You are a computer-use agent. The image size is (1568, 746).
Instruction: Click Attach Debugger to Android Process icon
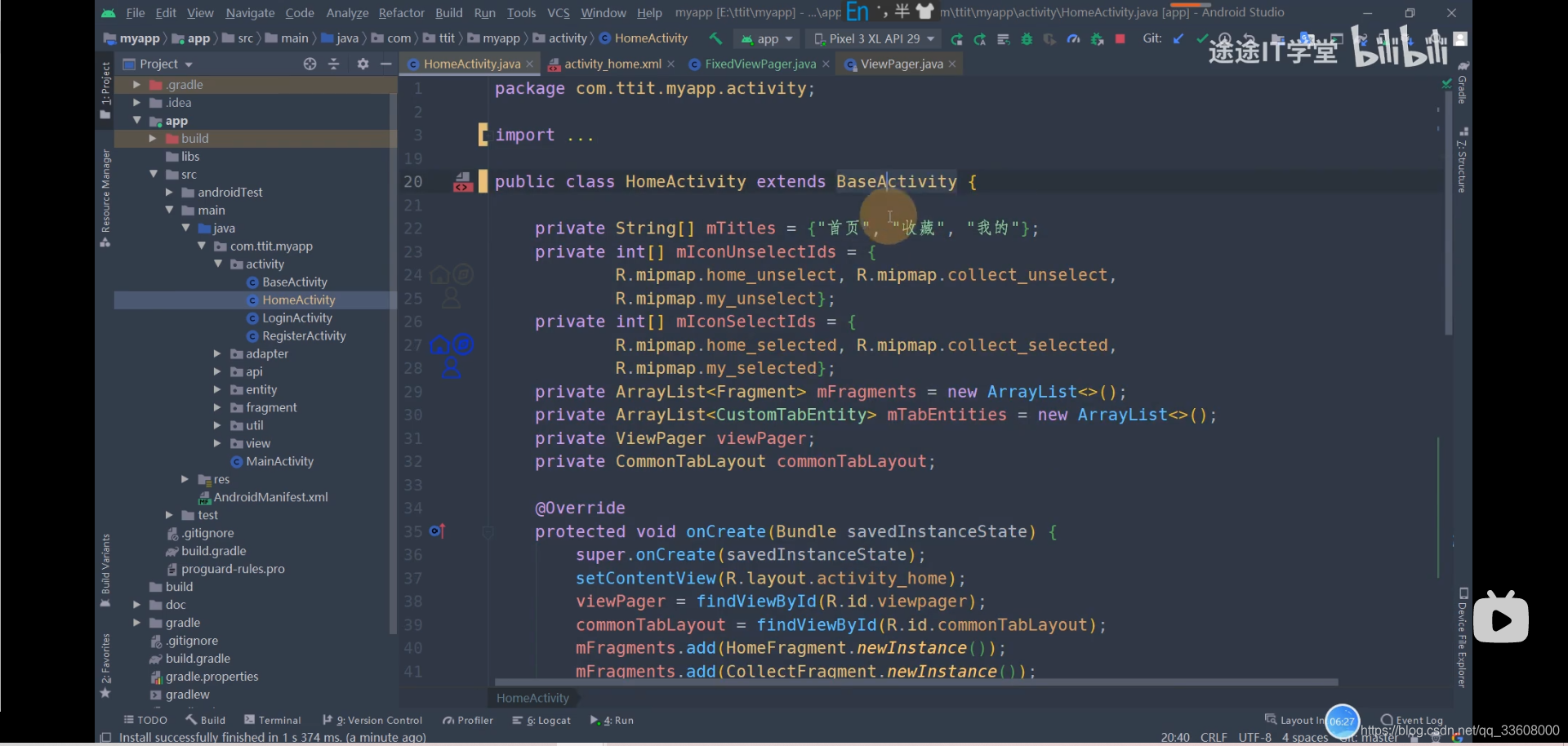click(x=1098, y=39)
